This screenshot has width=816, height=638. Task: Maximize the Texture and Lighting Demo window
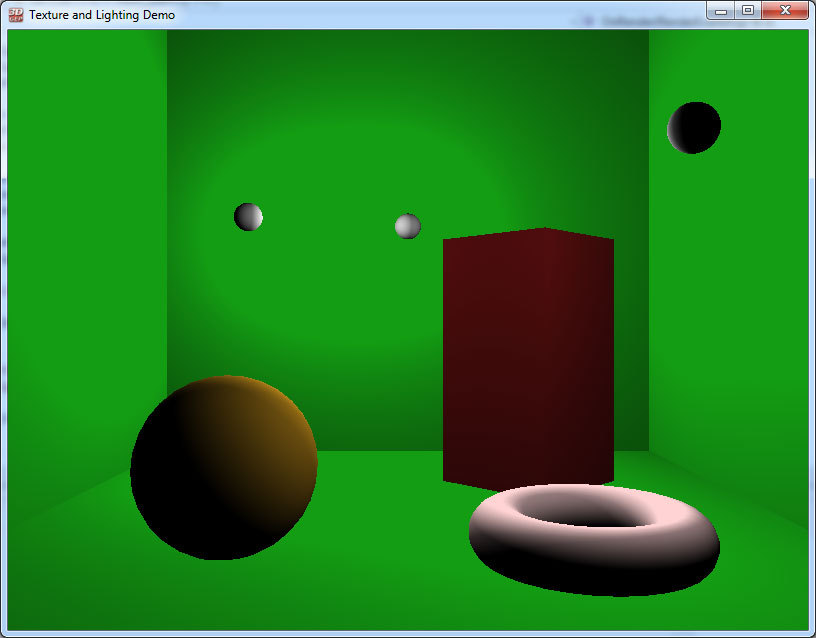click(747, 10)
